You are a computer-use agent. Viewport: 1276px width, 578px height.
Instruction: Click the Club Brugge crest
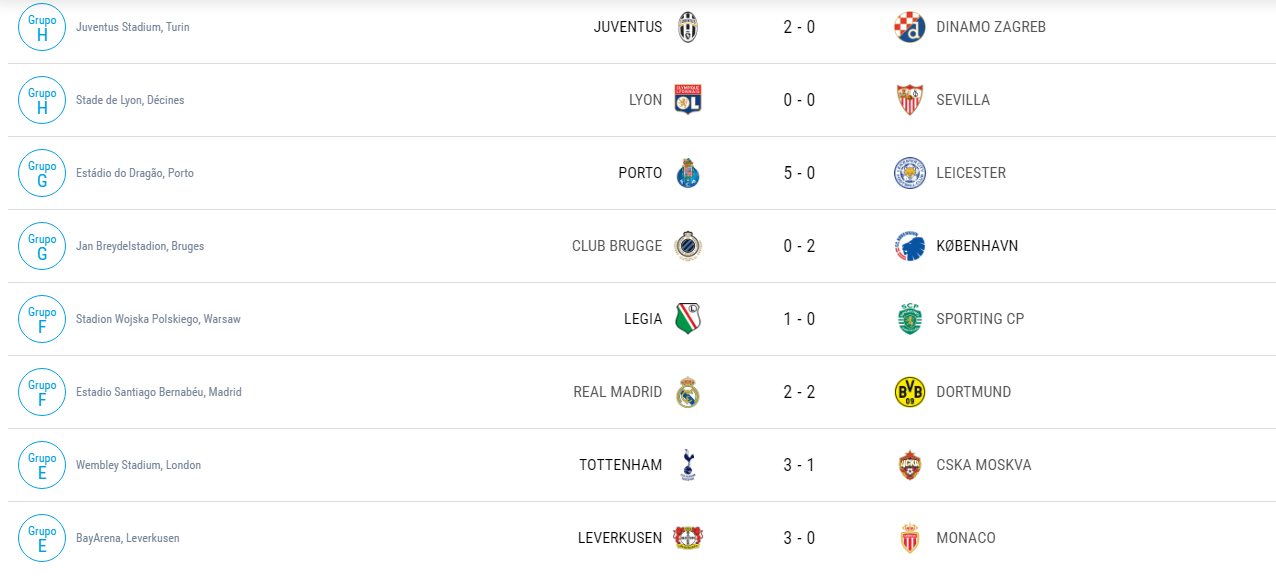687,246
